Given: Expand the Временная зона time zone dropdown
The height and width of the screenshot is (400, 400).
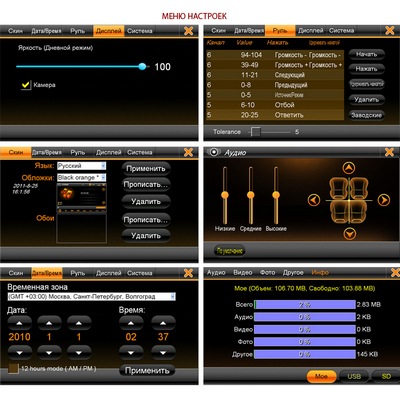Looking at the screenshot, I should point(91,296).
